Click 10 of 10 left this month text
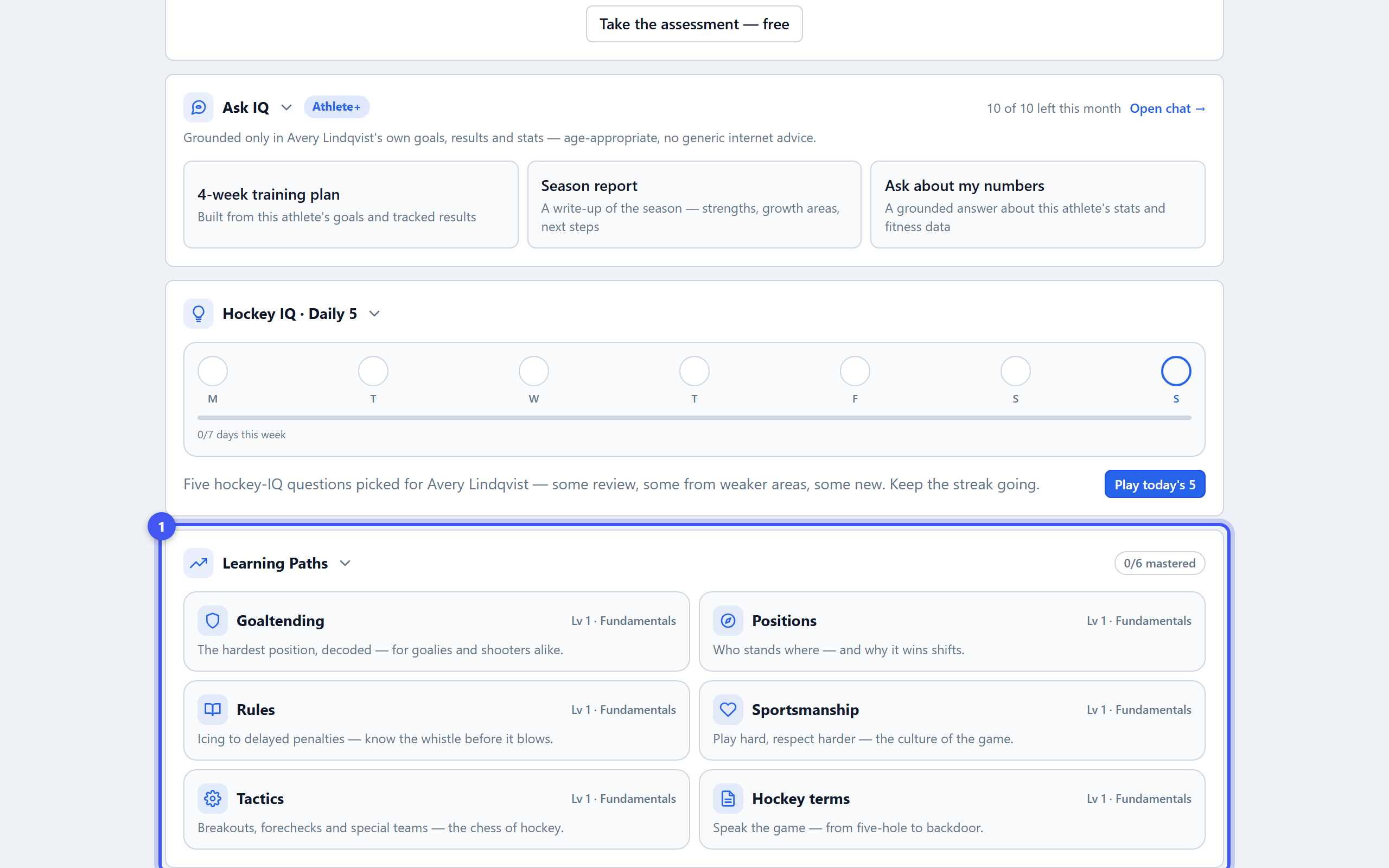 tap(1053, 108)
